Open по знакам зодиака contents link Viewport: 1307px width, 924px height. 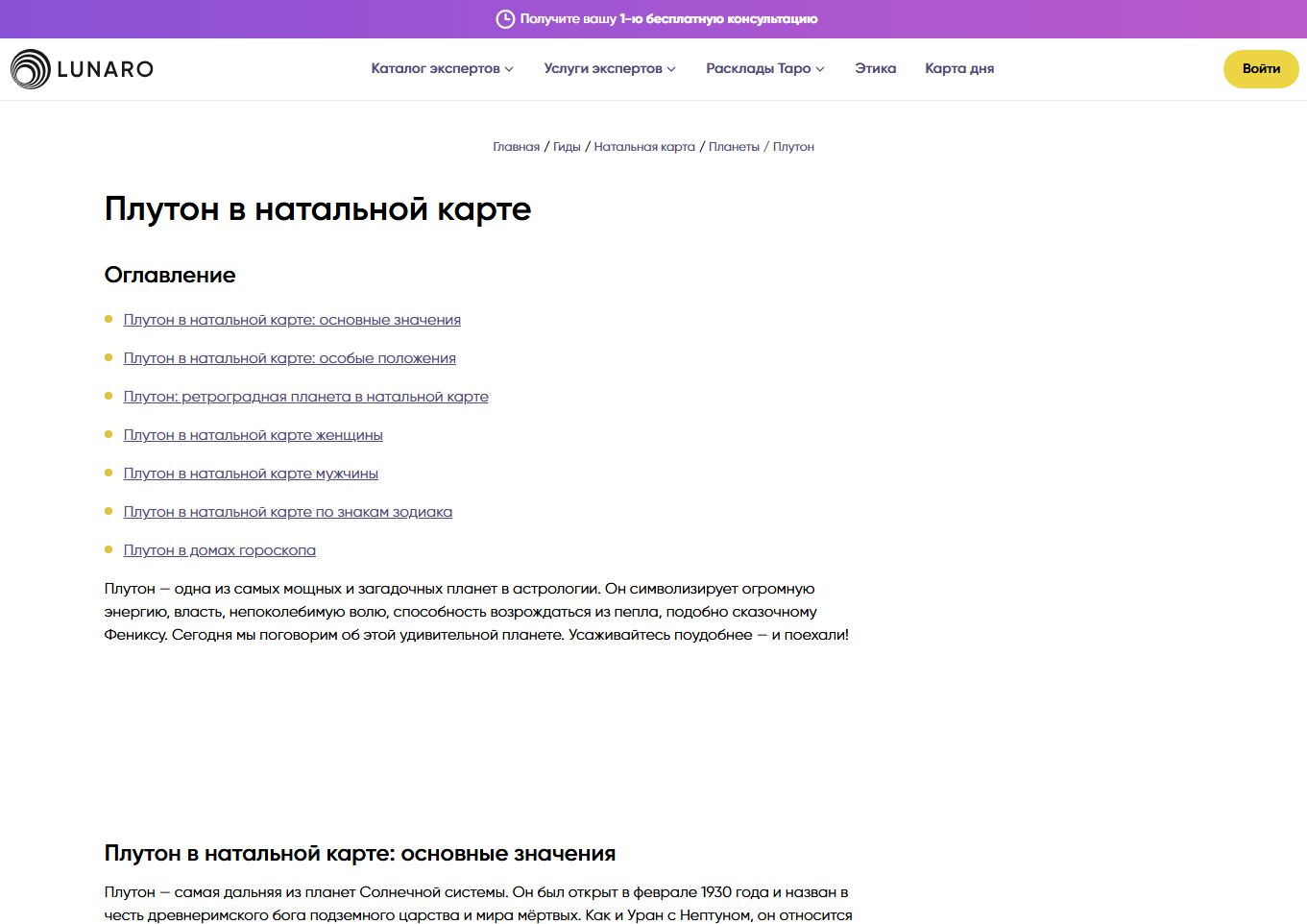tap(287, 512)
